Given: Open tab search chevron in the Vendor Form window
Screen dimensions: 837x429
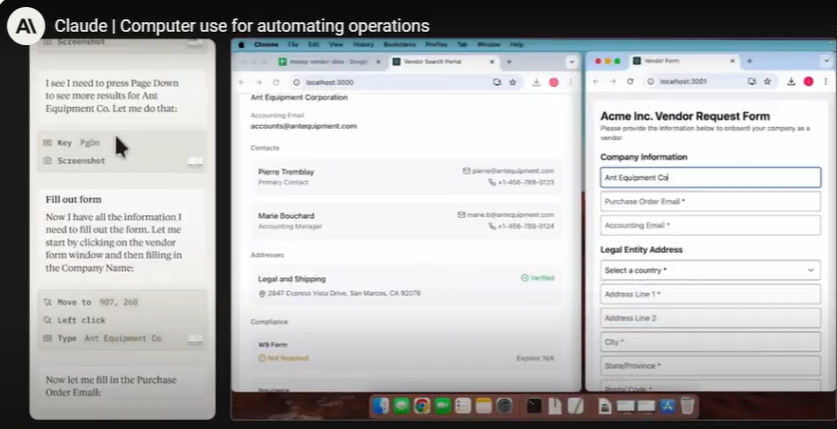Looking at the screenshot, I should coord(828,61).
